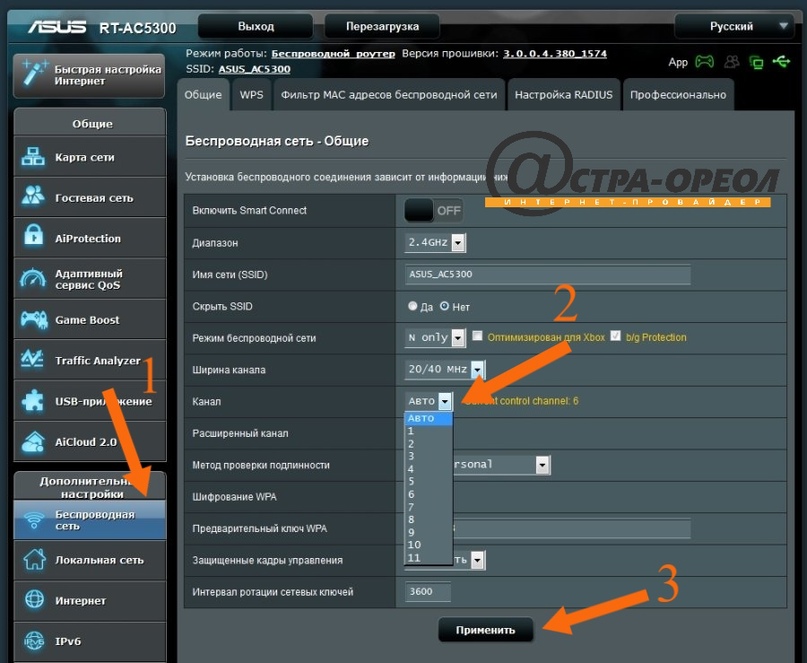Open wireless MAC filter tab
The height and width of the screenshot is (663, 807).
click(389, 95)
